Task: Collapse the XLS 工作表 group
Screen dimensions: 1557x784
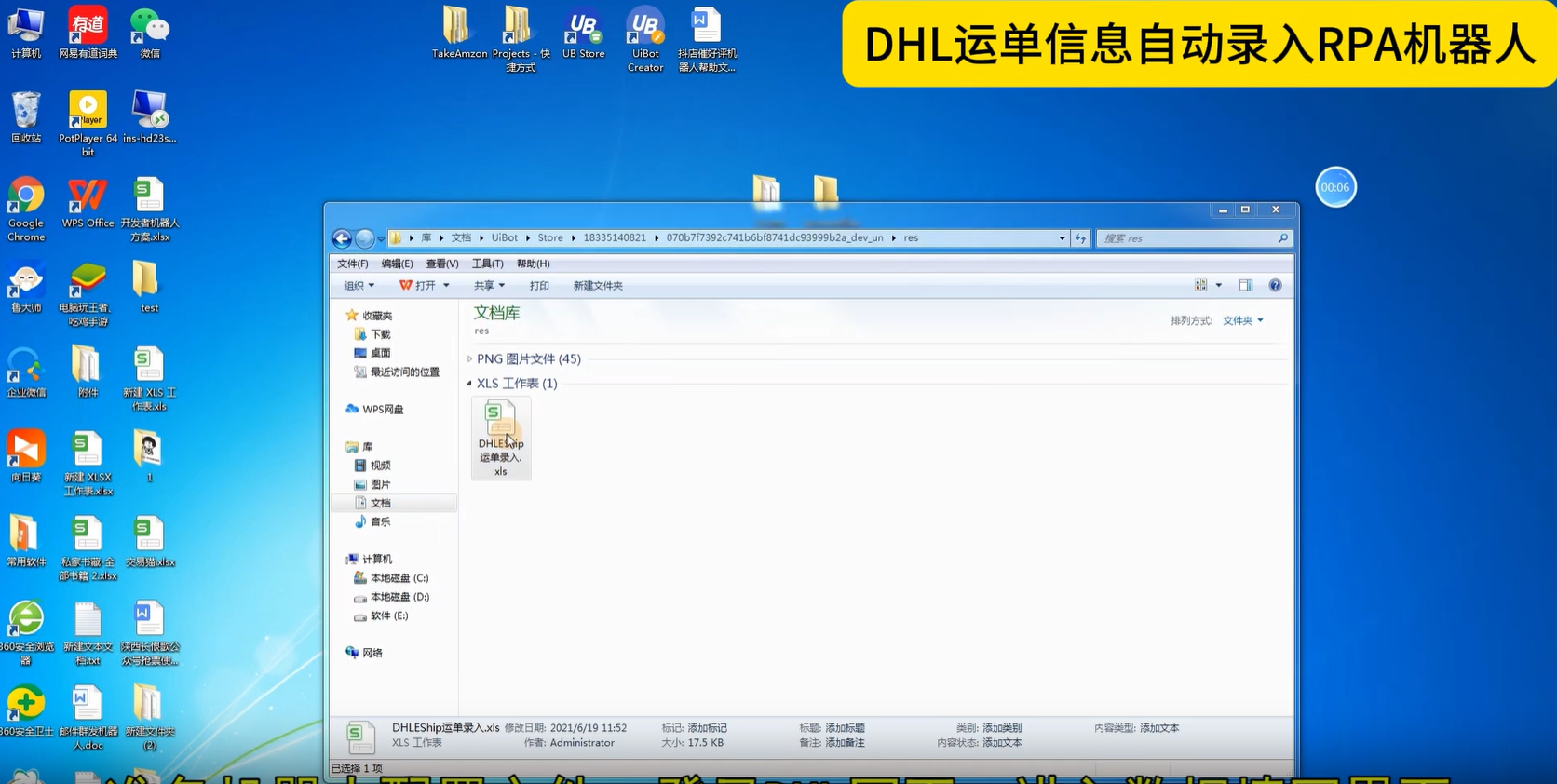Action: point(469,384)
